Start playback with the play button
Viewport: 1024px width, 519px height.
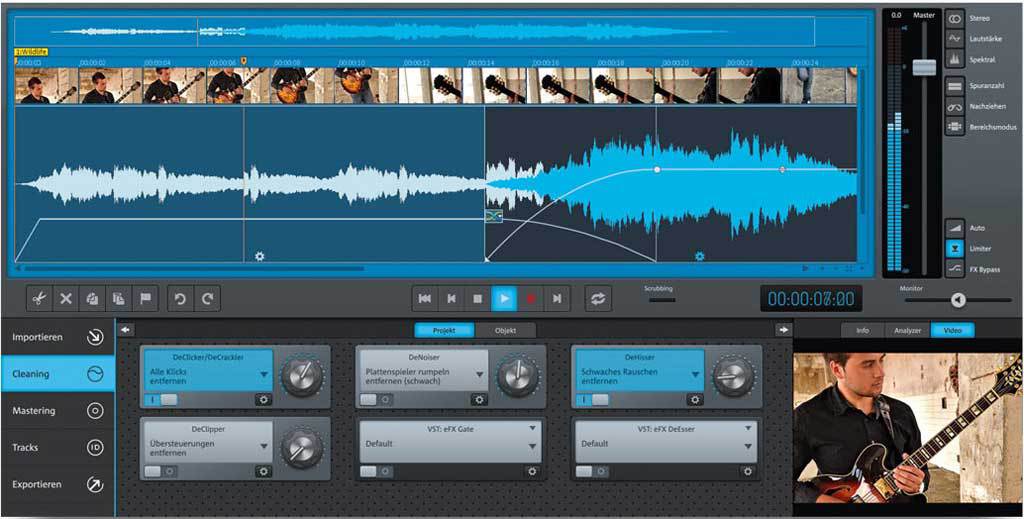(x=504, y=298)
